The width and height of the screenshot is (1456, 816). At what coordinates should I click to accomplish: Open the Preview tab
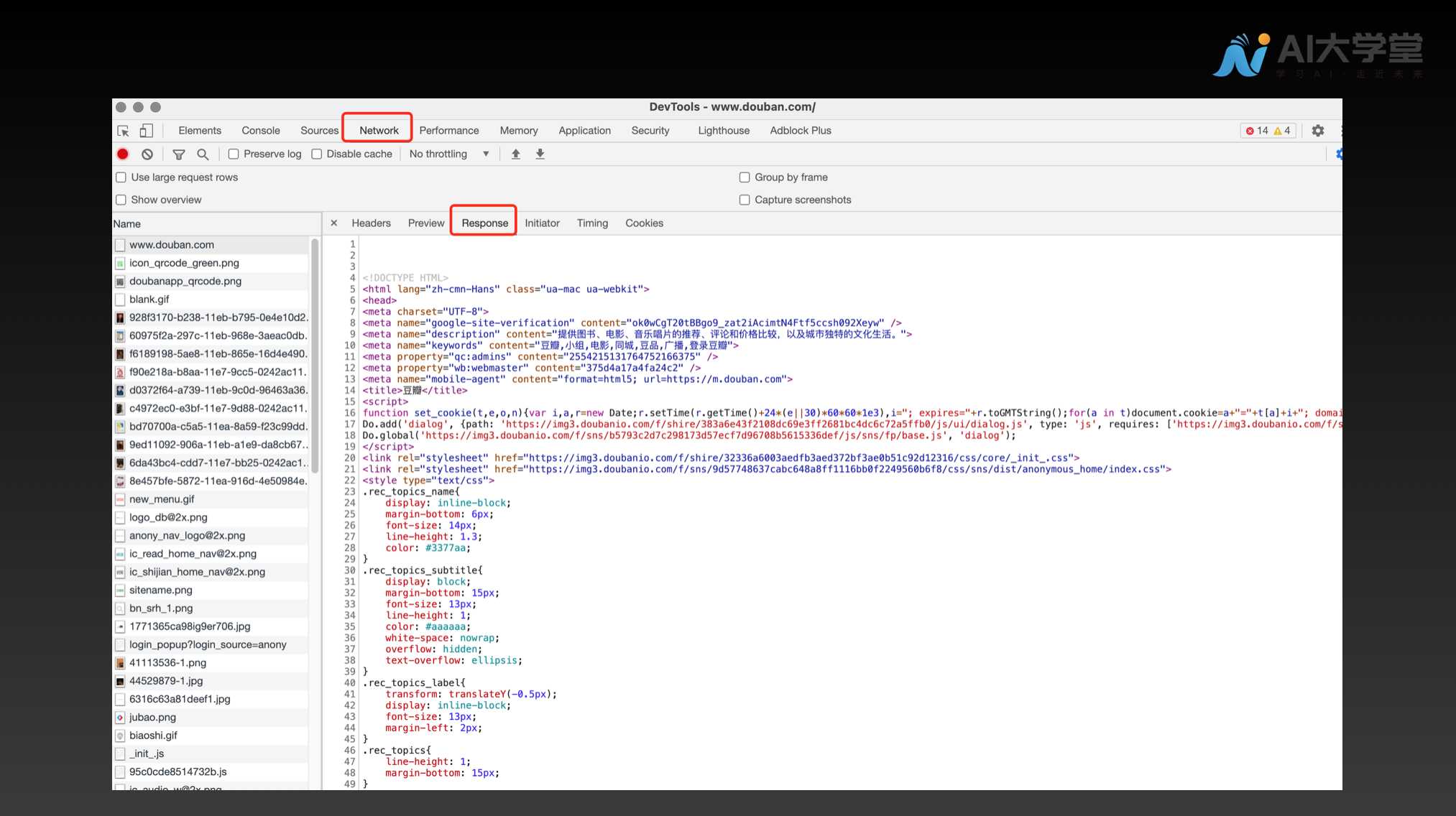[426, 223]
